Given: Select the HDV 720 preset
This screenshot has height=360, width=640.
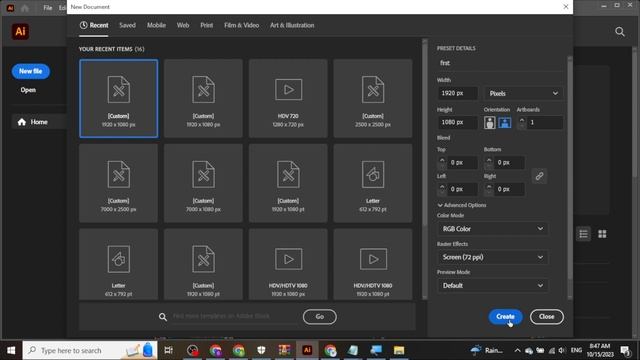Looking at the screenshot, I should pos(288,98).
